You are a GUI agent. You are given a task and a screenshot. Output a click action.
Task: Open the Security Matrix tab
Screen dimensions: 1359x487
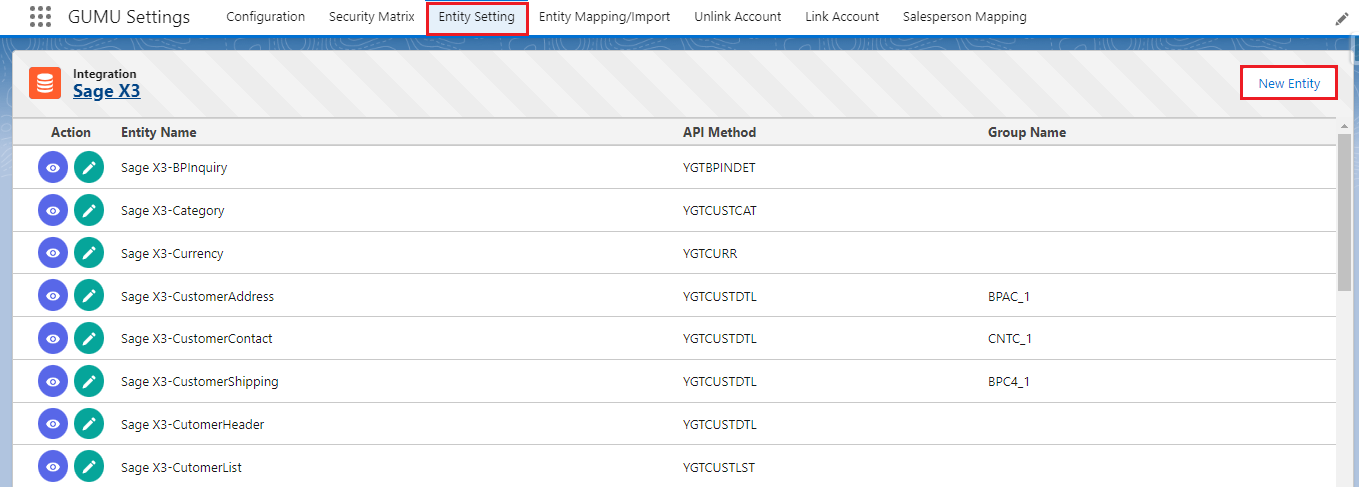click(x=371, y=17)
